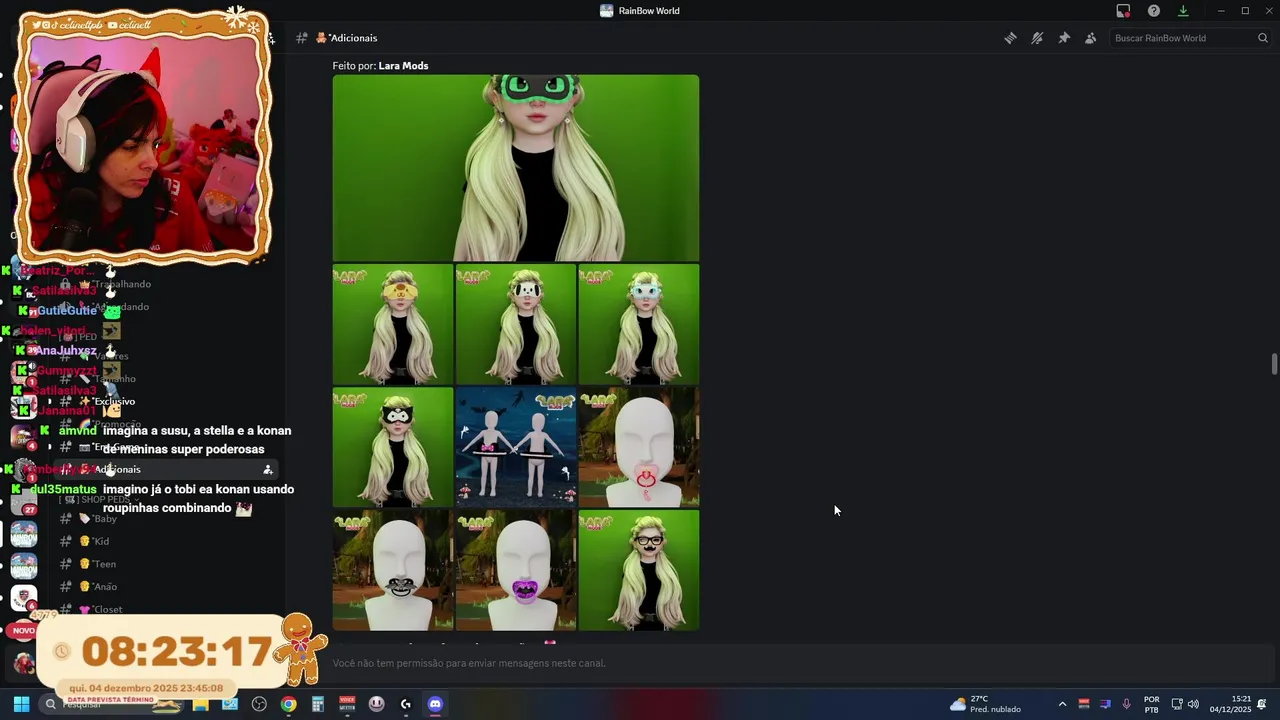Open the Calculator taskbar icon

point(318,704)
